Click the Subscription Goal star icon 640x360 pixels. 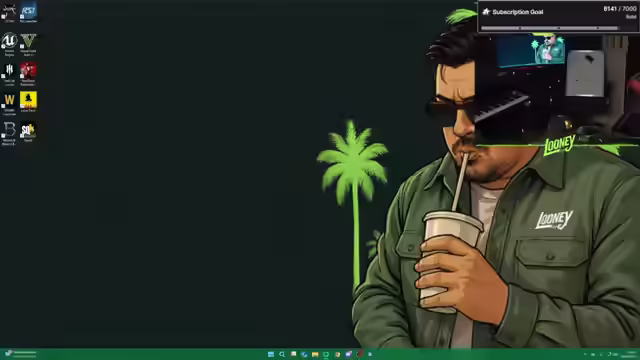point(486,11)
